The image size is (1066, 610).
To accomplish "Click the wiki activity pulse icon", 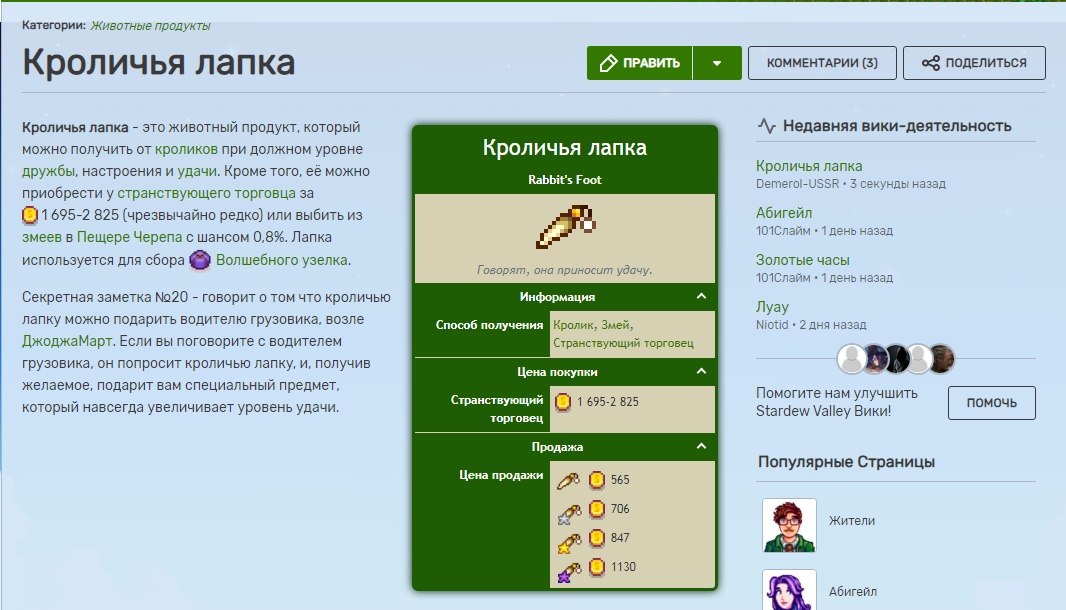I will [767, 126].
